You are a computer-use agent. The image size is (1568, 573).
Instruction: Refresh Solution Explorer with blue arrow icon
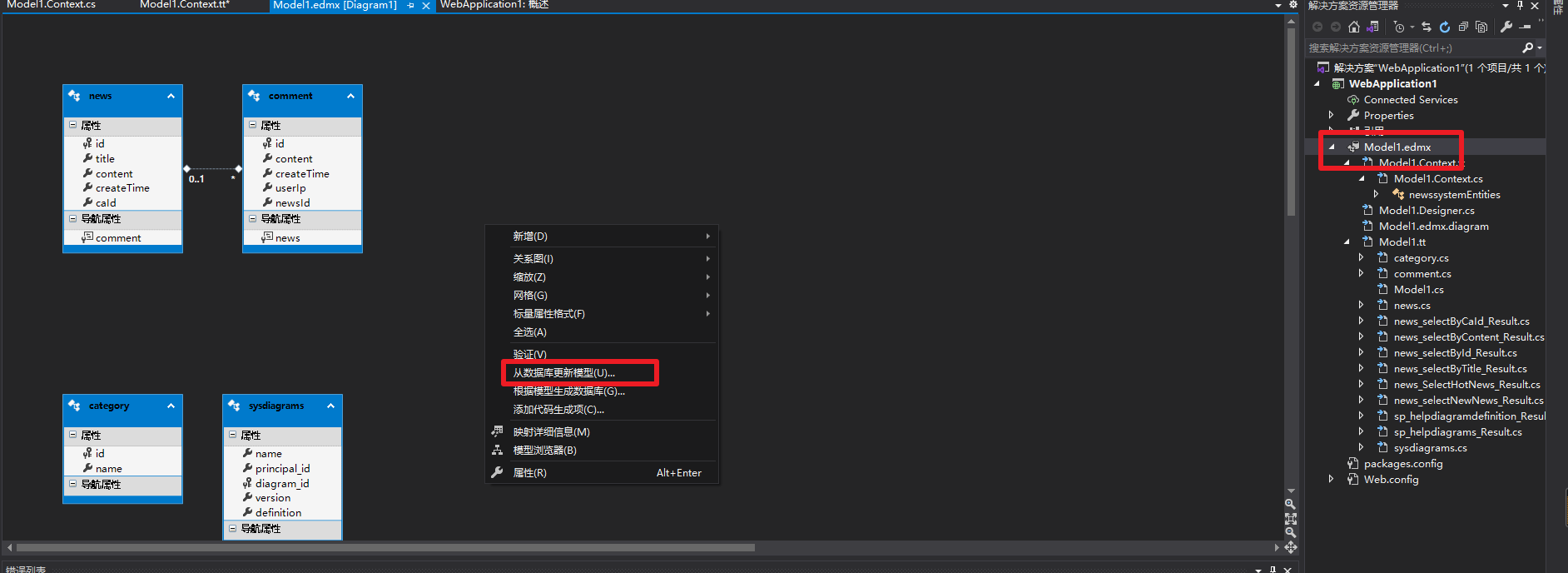pyautogui.click(x=1445, y=27)
